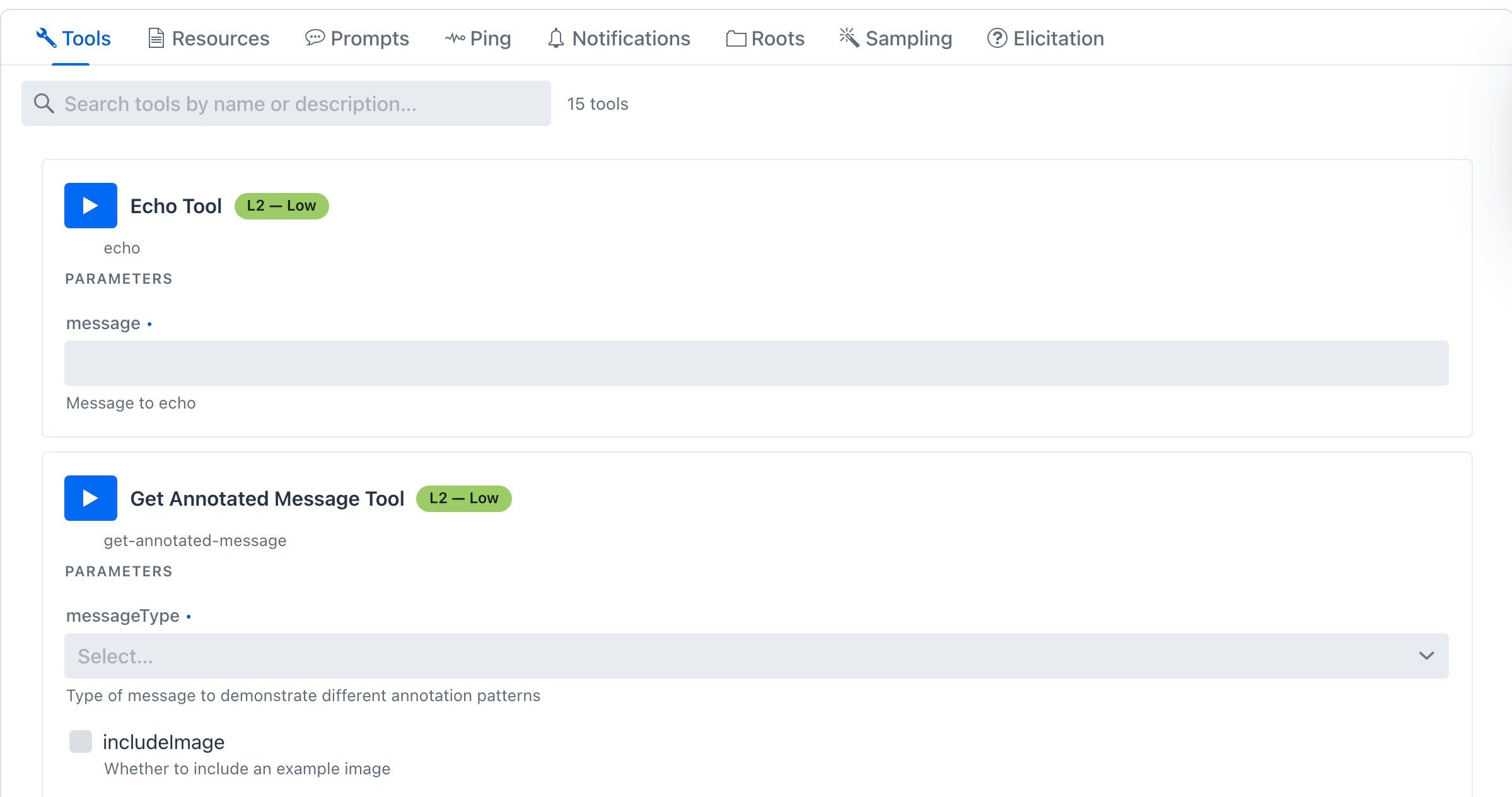Click the question mark icon beside Elicitation
Viewport: 1512px width, 797px height.
[997, 38]
